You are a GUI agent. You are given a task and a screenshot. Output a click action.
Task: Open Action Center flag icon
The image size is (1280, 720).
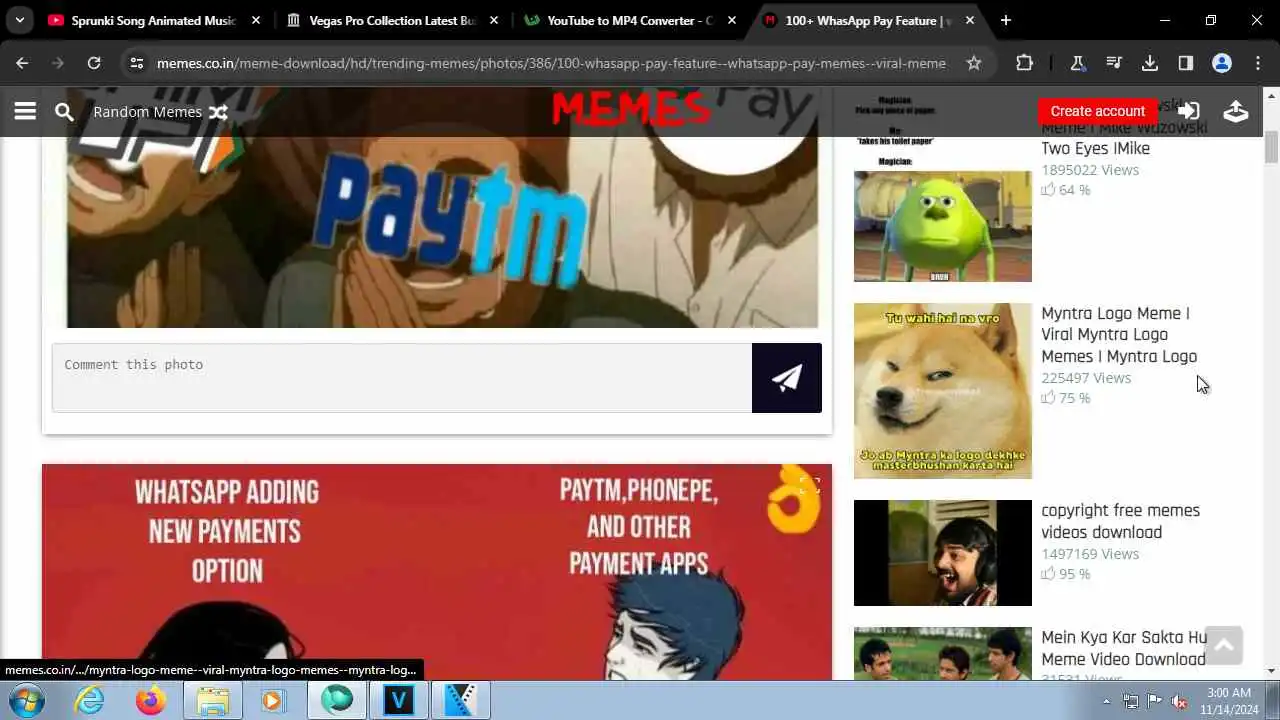pyautogui.click(x=1154, y=701)
